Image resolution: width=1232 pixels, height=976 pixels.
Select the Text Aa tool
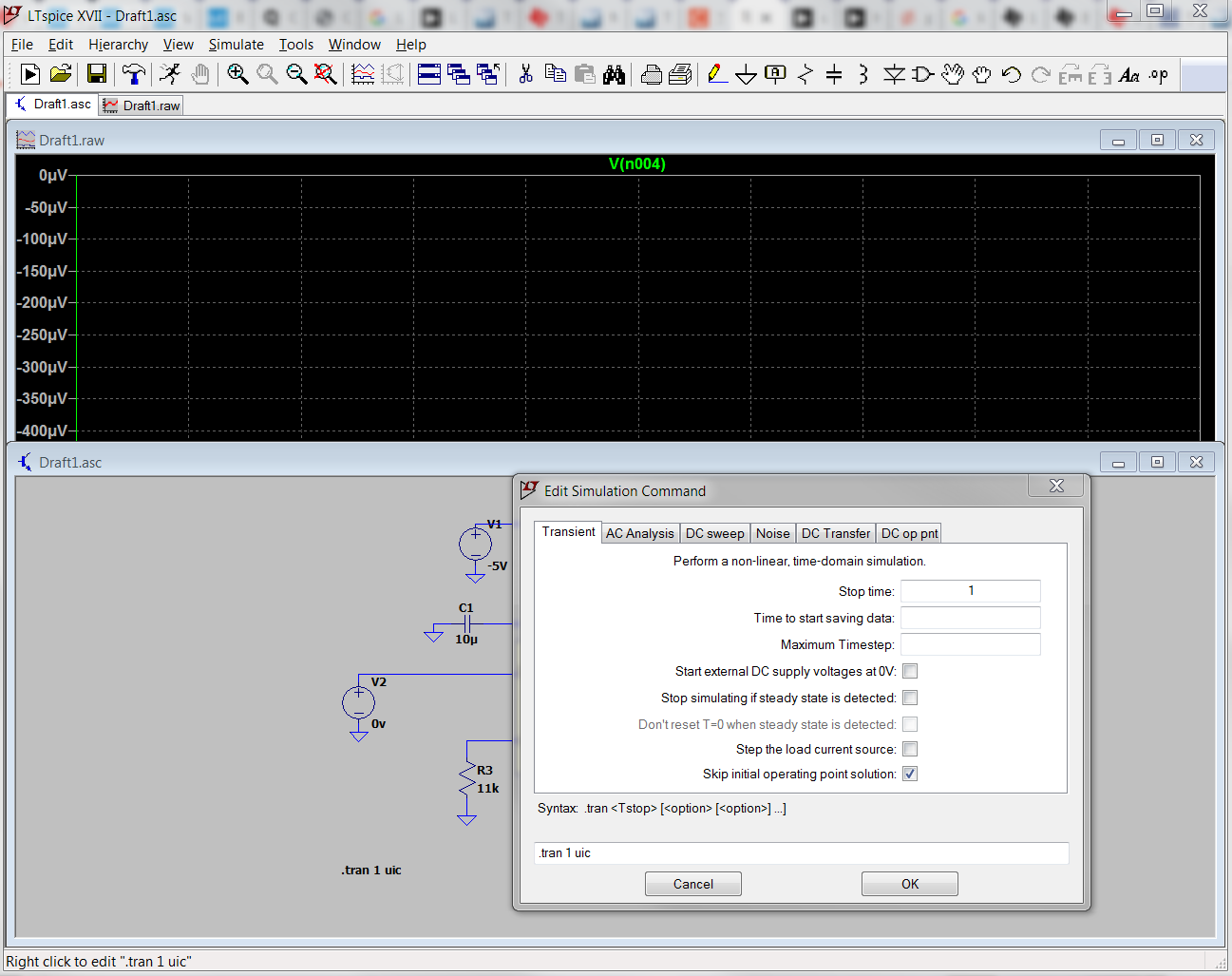(1129, 74)
